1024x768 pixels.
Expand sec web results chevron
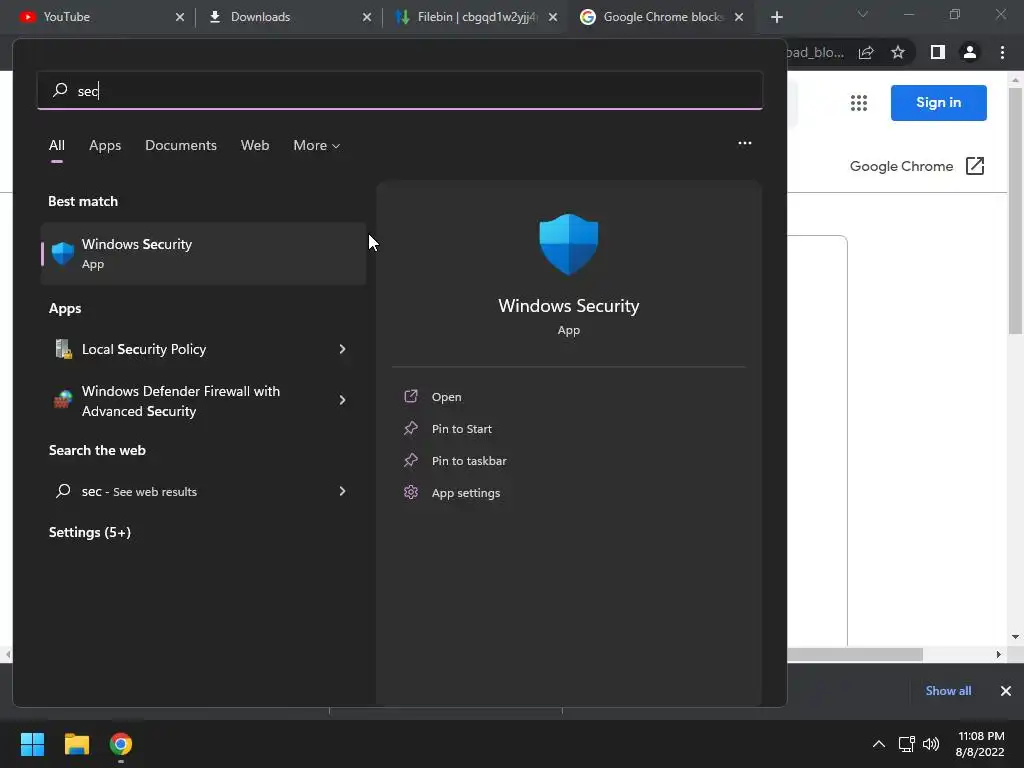(342, 491)
